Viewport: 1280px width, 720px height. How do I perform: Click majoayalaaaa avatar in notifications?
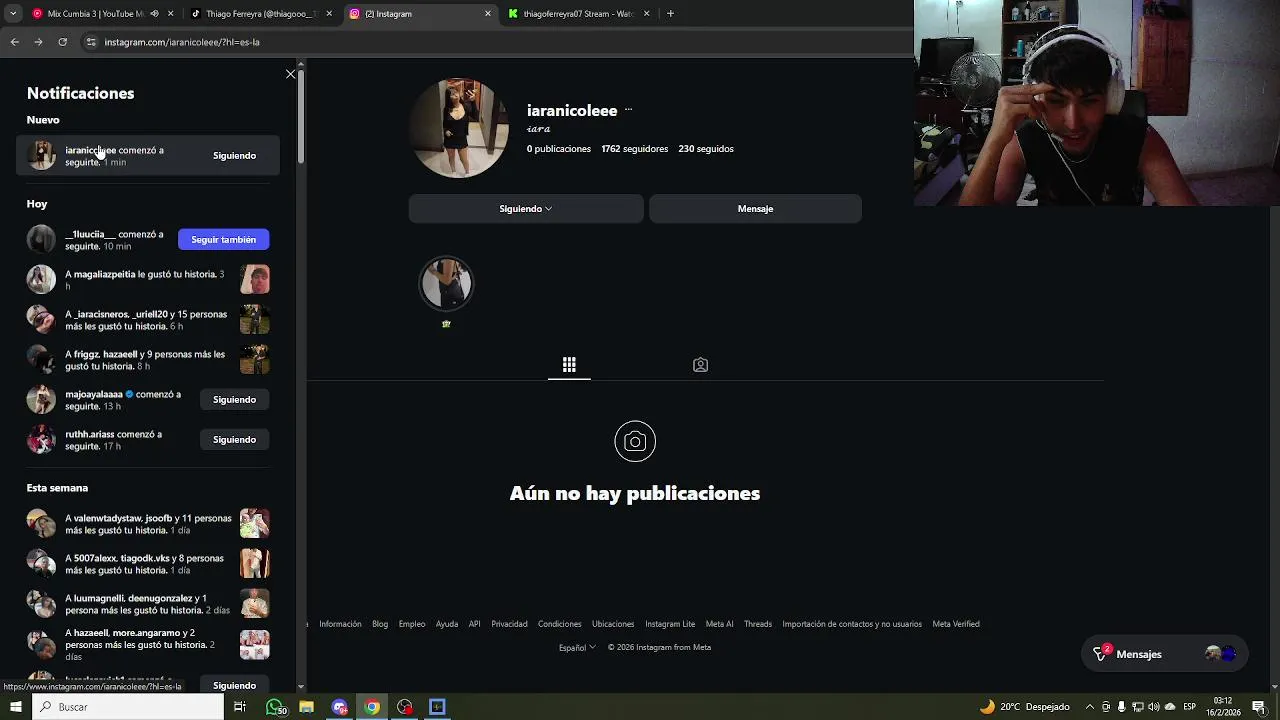[x=41, y=400]
